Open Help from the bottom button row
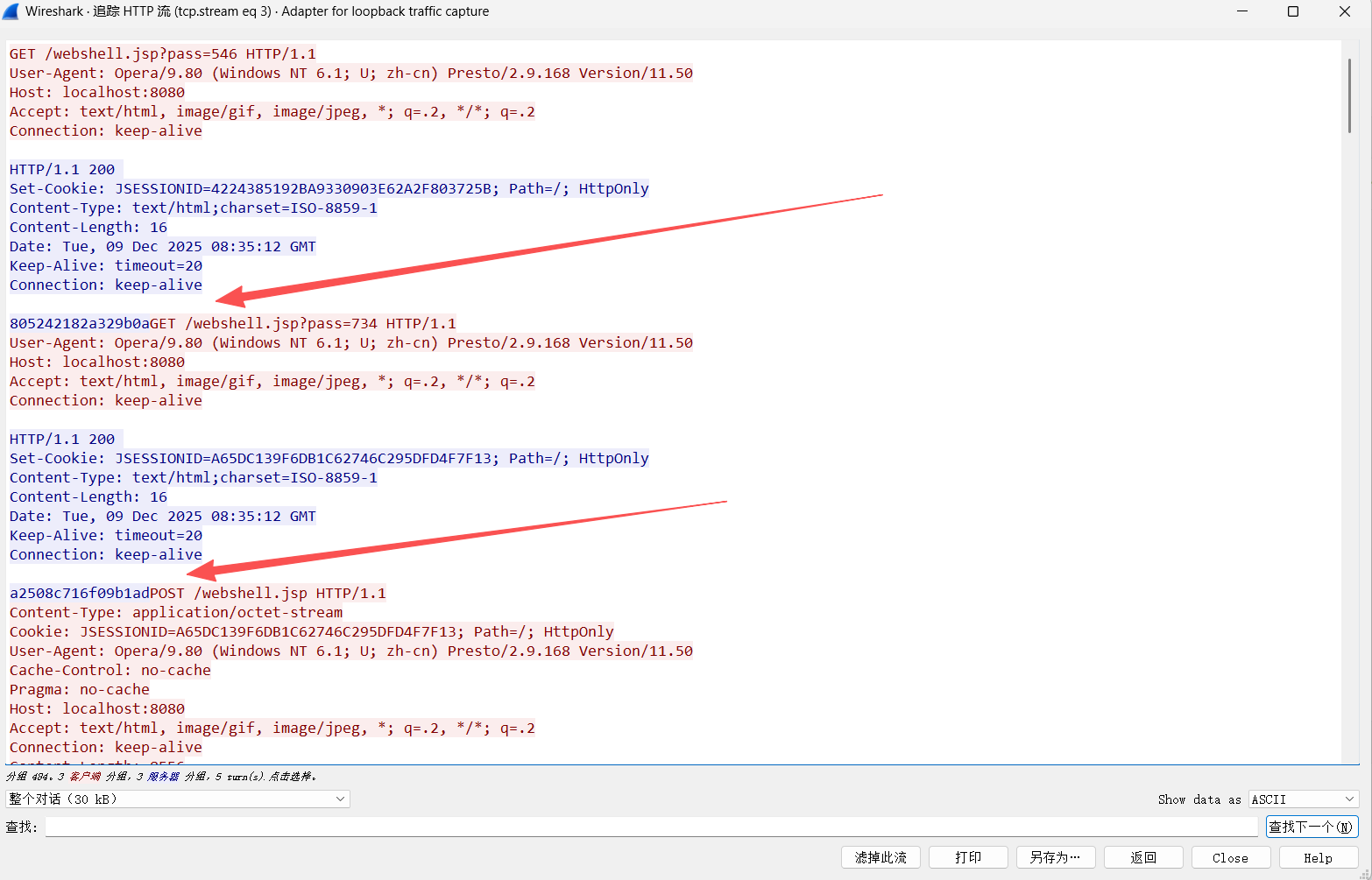The height and width of the screenshot is (880, 1372). coord(1318,857)
